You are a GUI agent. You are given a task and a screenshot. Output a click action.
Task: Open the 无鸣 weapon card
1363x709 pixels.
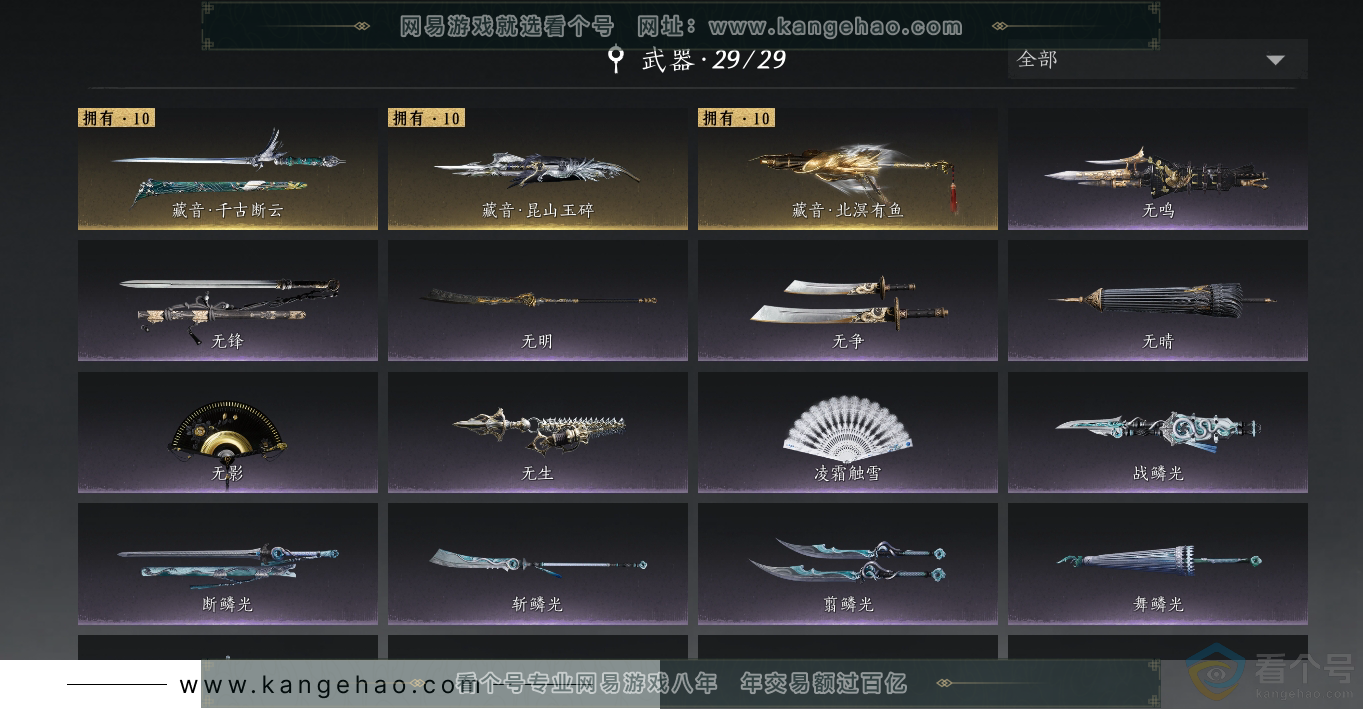[x=1158, y=169]
